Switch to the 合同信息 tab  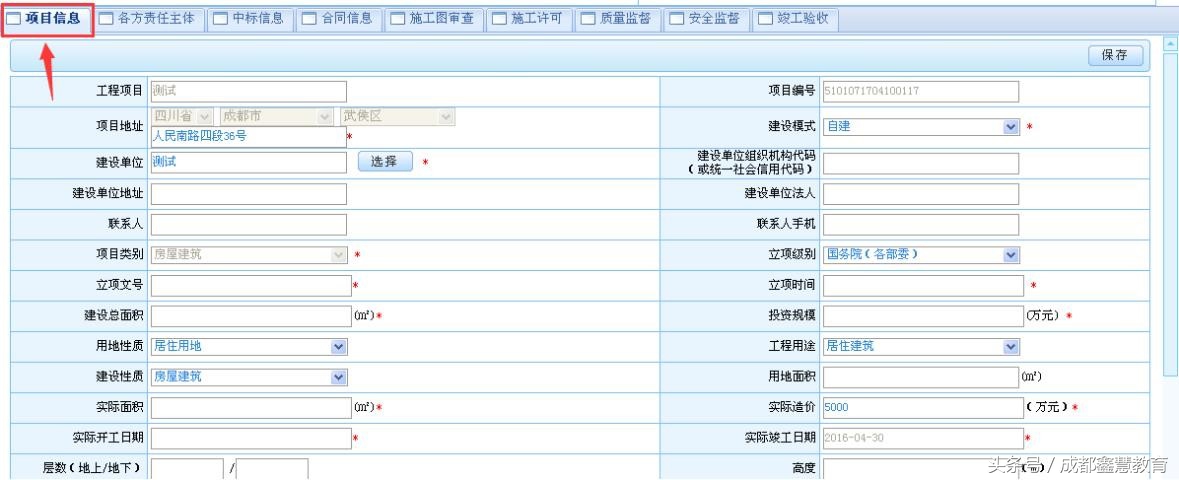tap(339, 20)
